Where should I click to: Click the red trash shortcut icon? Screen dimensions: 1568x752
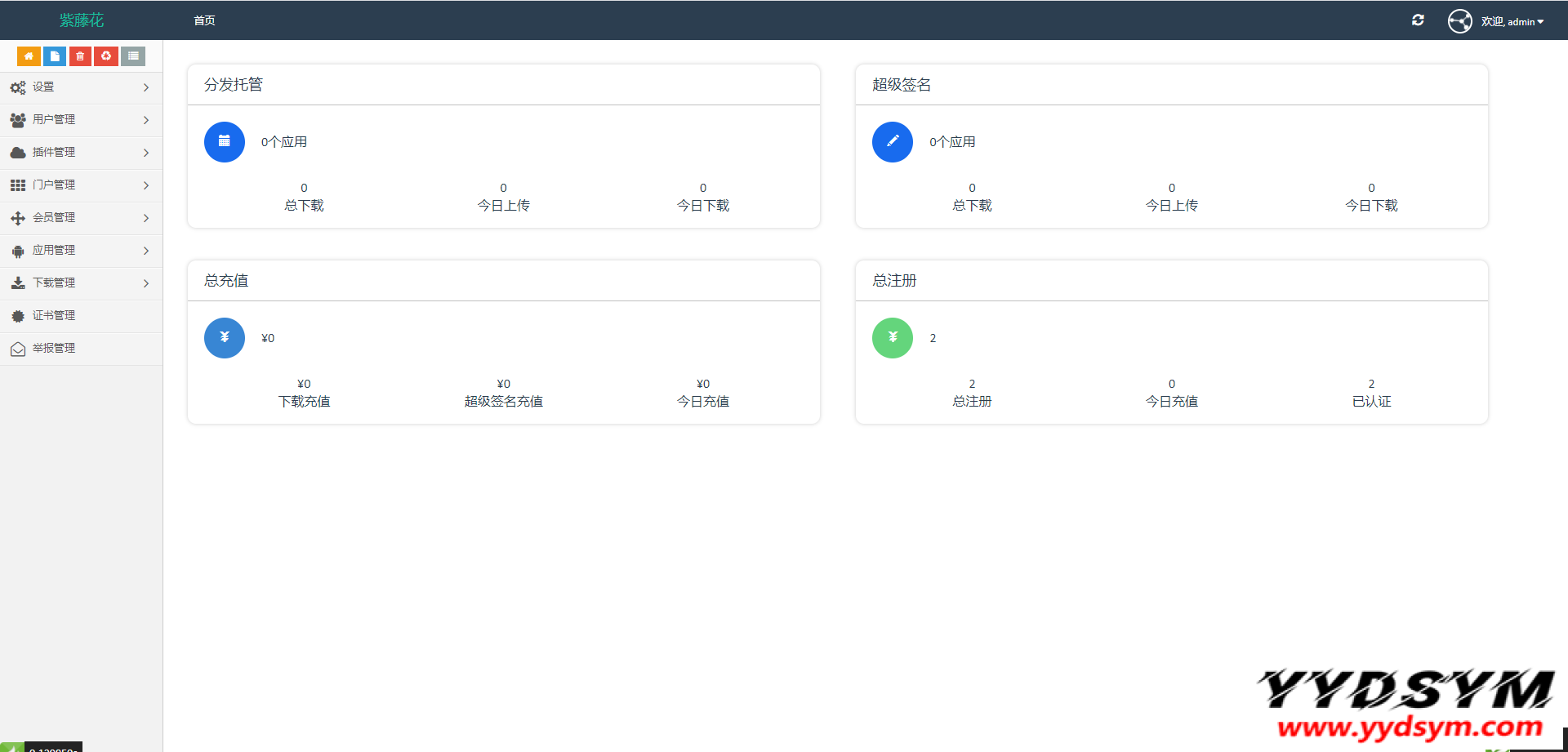pyautogui.click(x=80, y=56)
